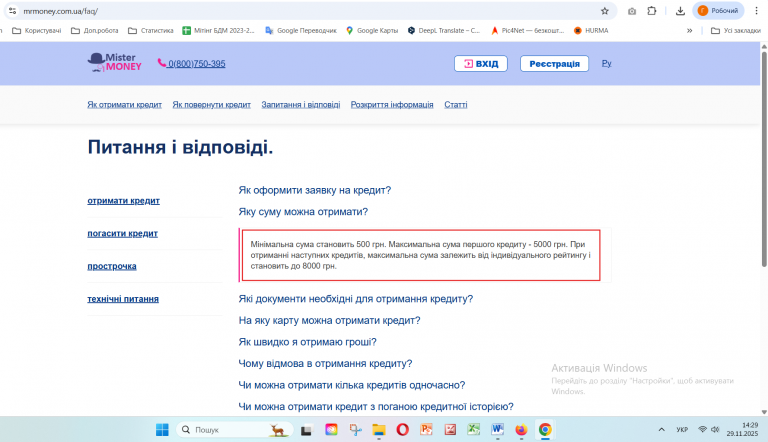The image size is (768, 442).
Task: Open the Усі закладки folder
Action: point(736,30)
